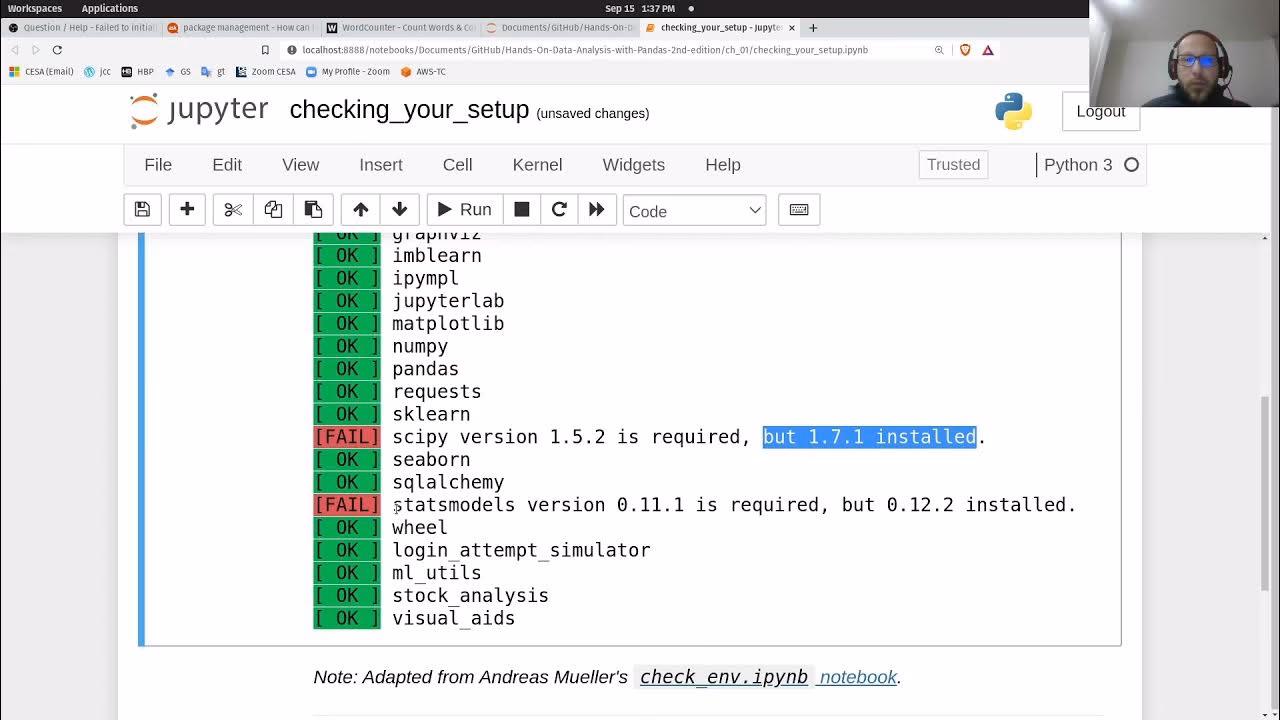Viewport: 1280px width, 720px height.
Task: Open the Code cell type dropdown
Action: (694, 210)
